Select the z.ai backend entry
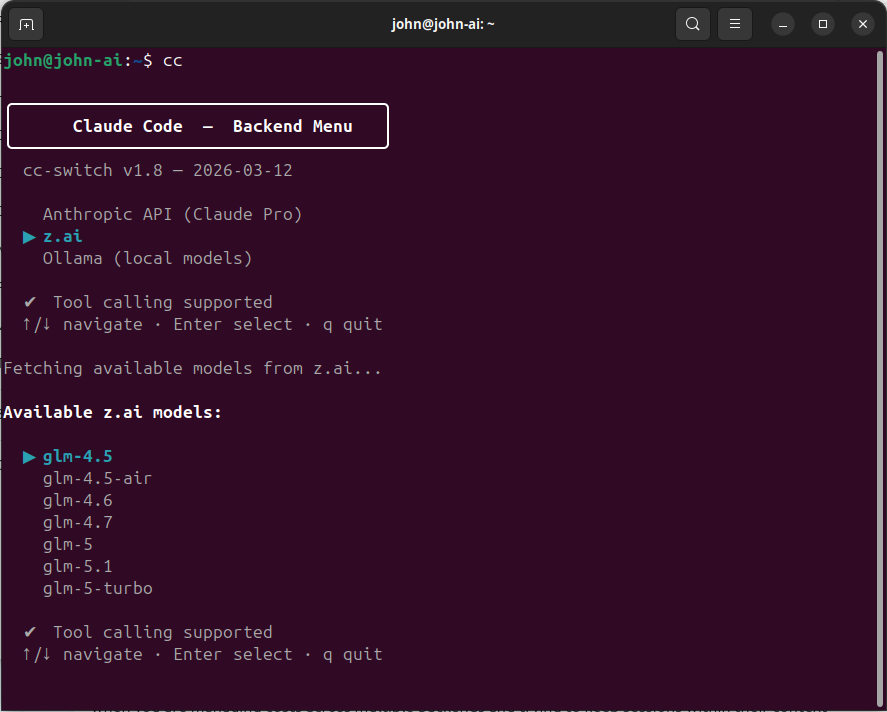This screenshot has height=712, width=887. click(62, 236)
